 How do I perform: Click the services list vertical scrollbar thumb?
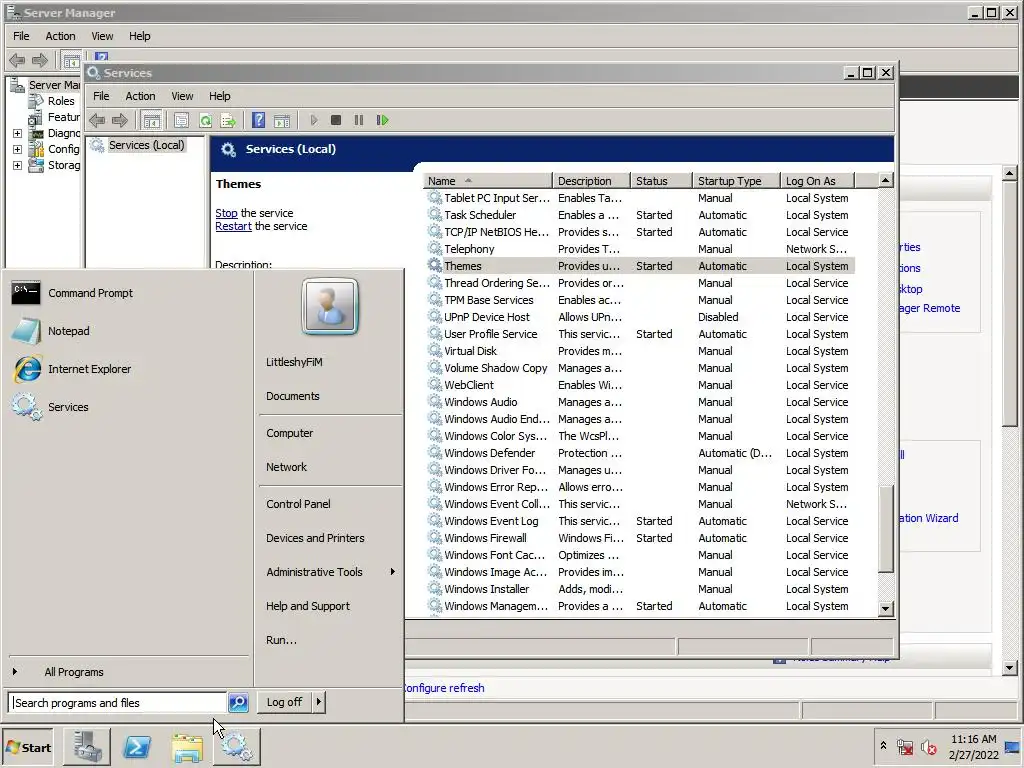886,530
